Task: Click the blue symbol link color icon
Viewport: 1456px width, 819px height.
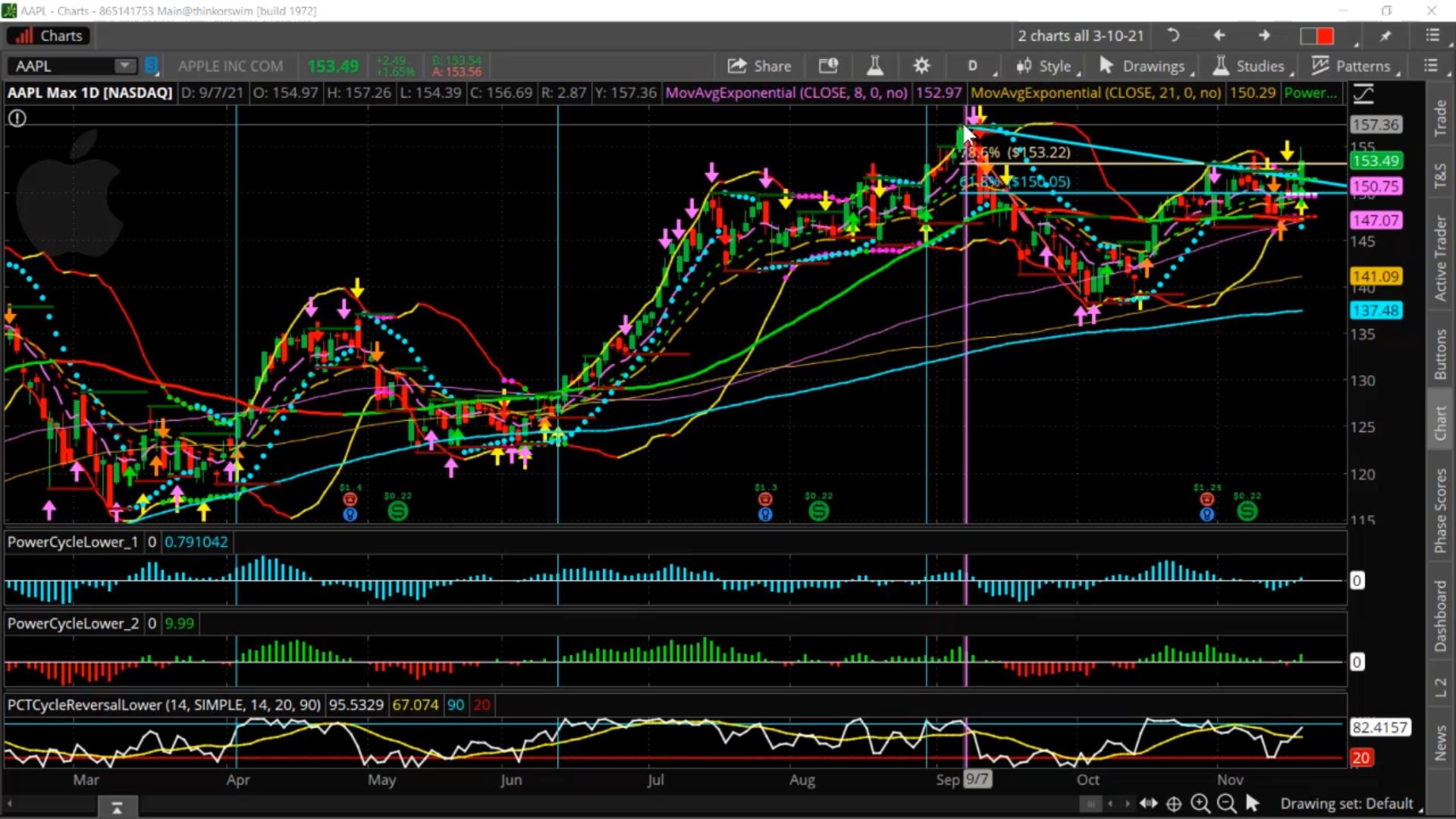Action: 152,66
